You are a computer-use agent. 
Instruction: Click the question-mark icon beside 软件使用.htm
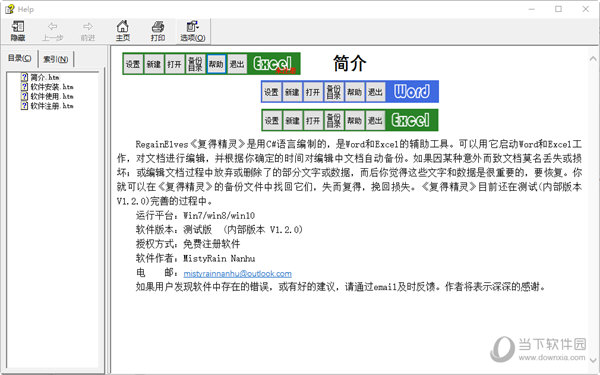(x=24, y=96)
